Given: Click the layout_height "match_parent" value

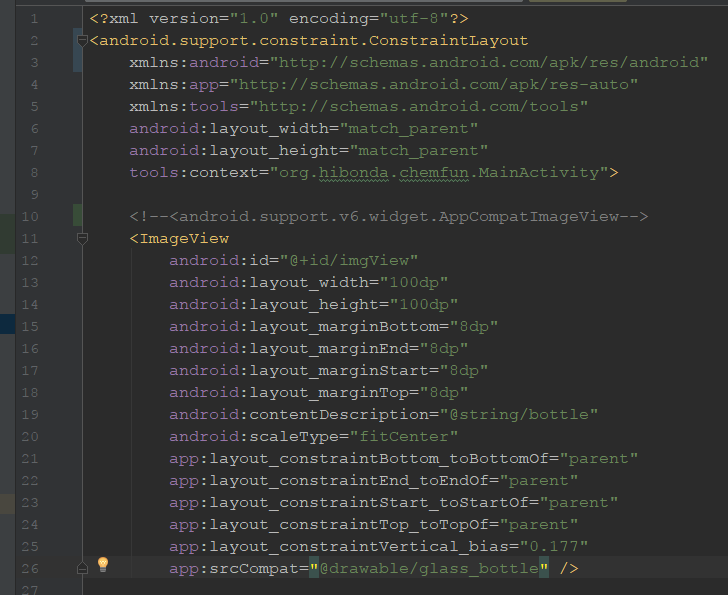Looking at the screenshot, I should tap(418, 151).
